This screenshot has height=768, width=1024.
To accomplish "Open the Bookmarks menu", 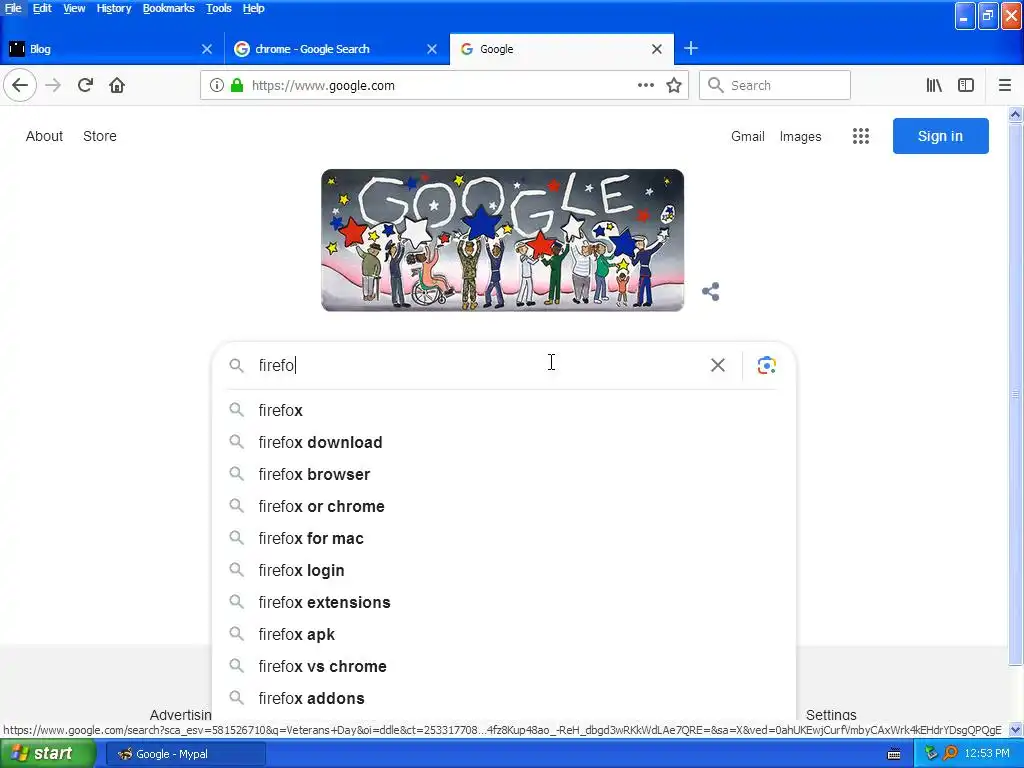I will pos(168,8).
